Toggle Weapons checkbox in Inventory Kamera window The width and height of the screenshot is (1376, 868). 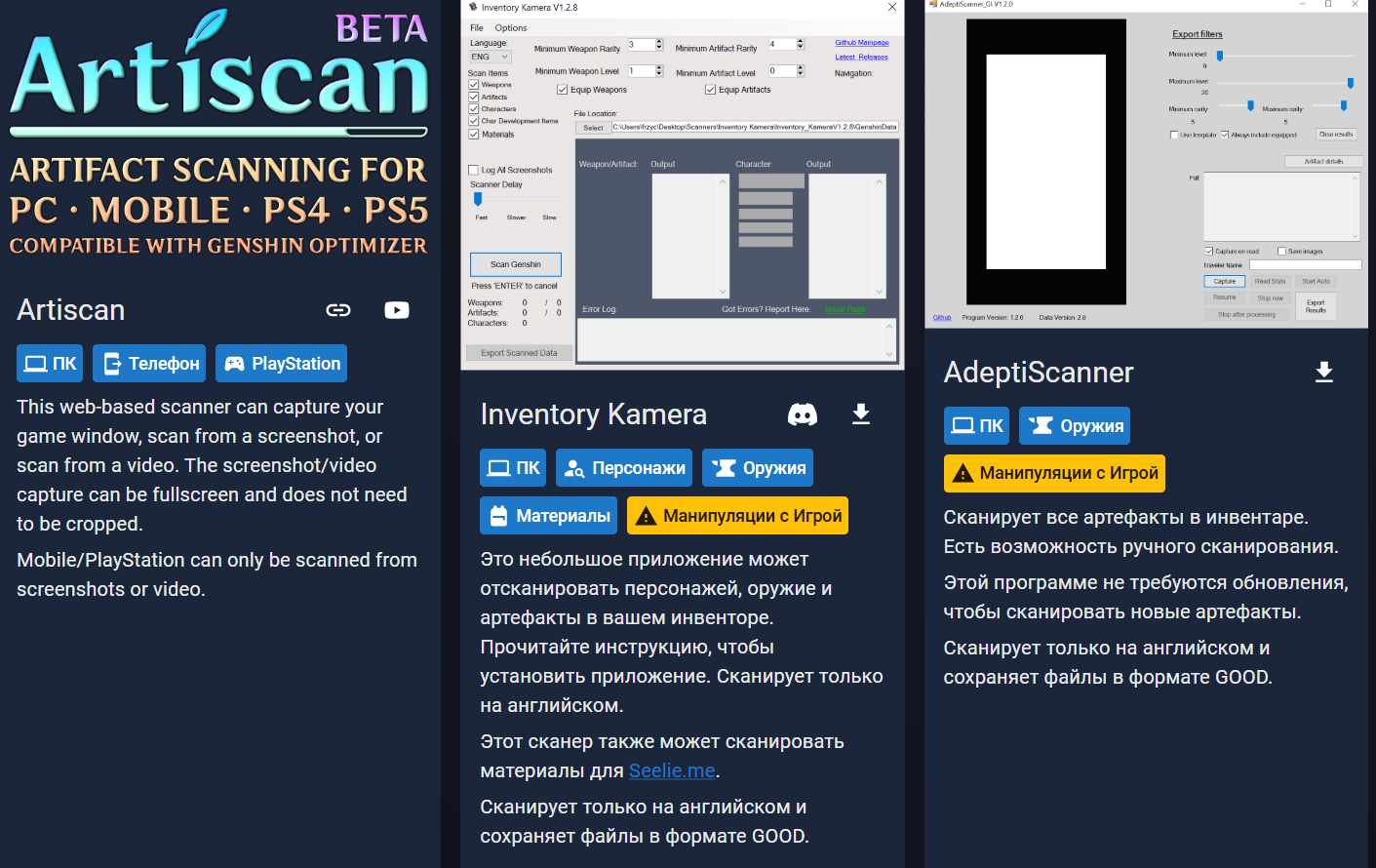(x=474, y=85)
